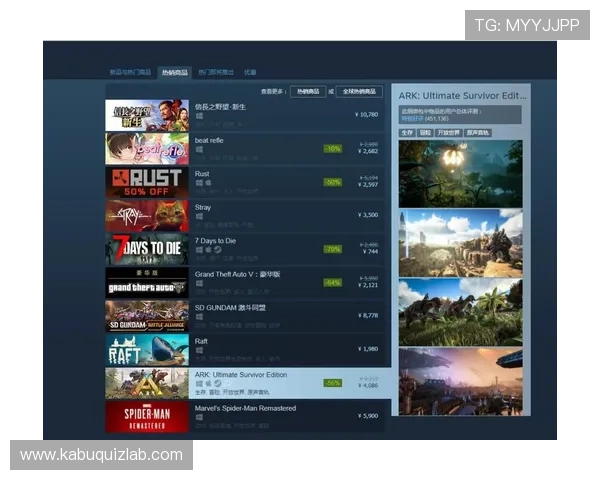Open the 优惠 tab
The image size is (600, 480).
click(250, 73)
